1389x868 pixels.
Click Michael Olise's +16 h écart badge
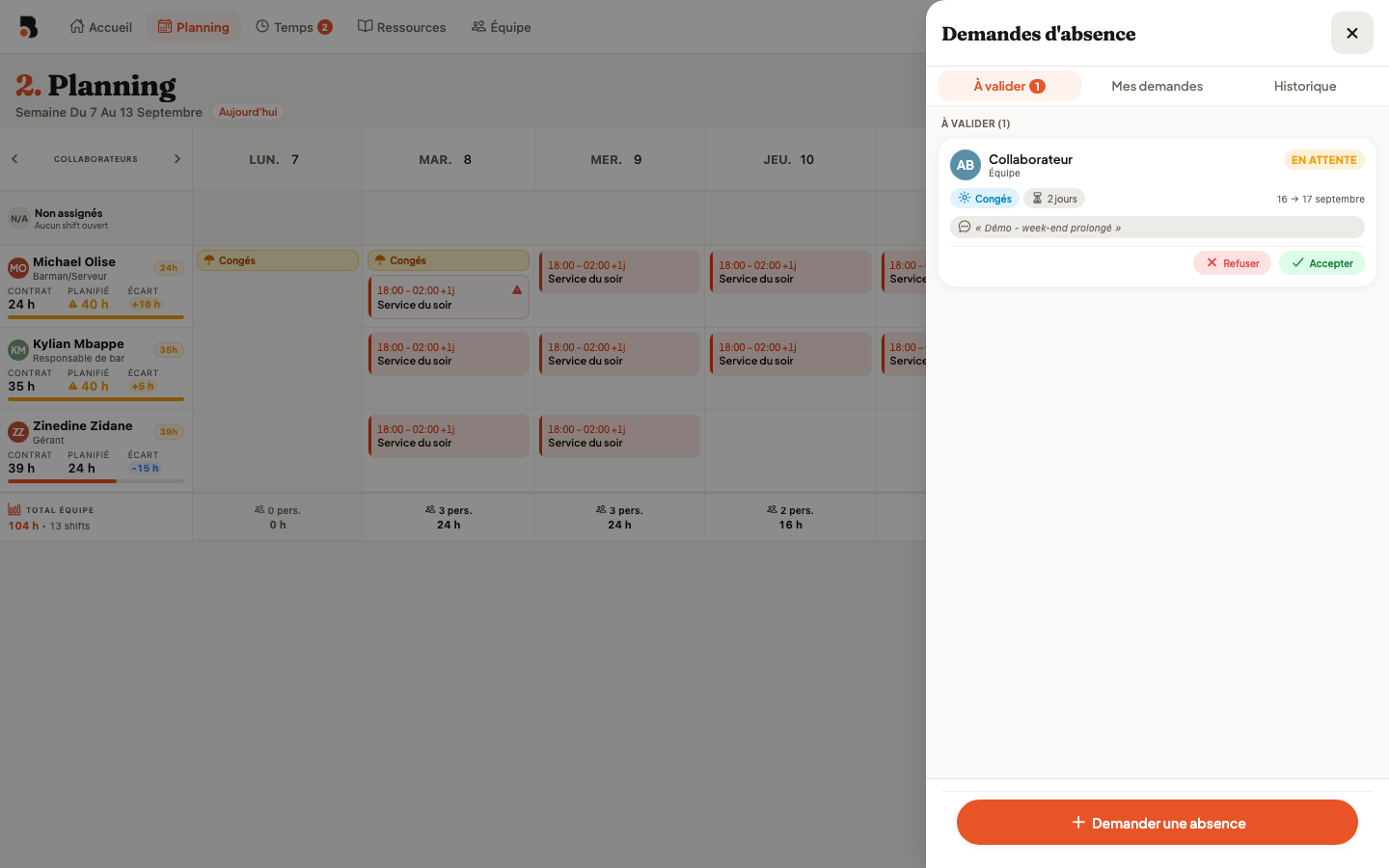[146, 305]
